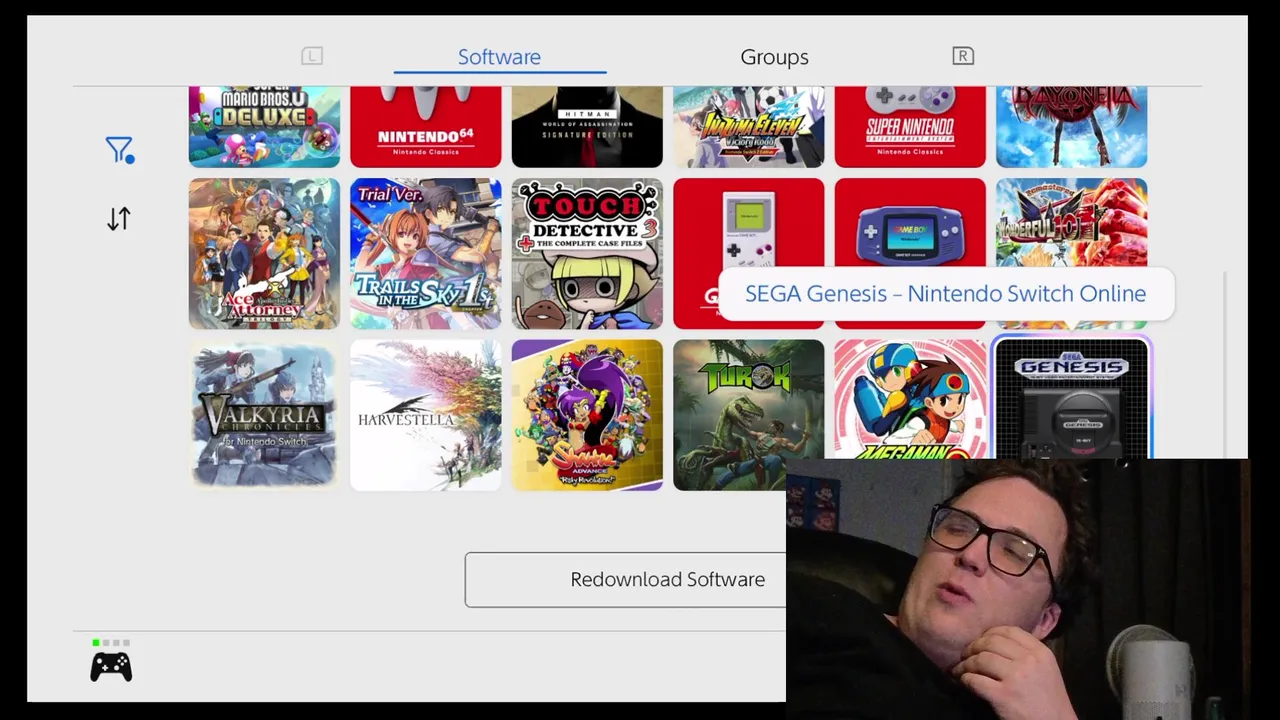Open the Super Nintendo Classics tile
This screenshot has height=720, width=1280.
tap(910, 127)
